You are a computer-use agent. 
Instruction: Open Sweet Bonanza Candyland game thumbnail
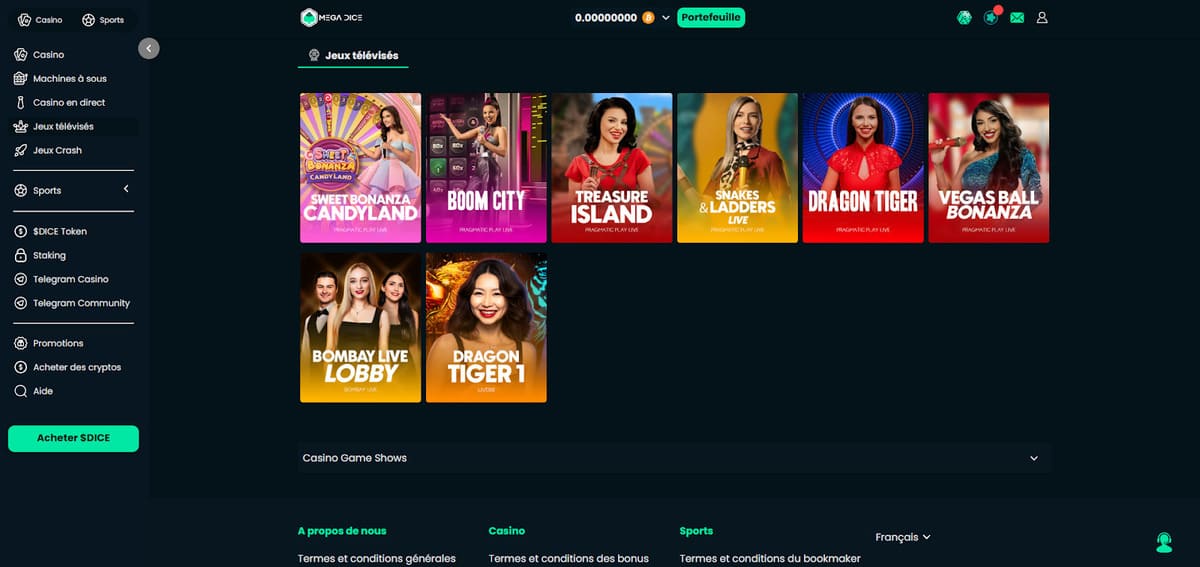(x=360, y=168)
